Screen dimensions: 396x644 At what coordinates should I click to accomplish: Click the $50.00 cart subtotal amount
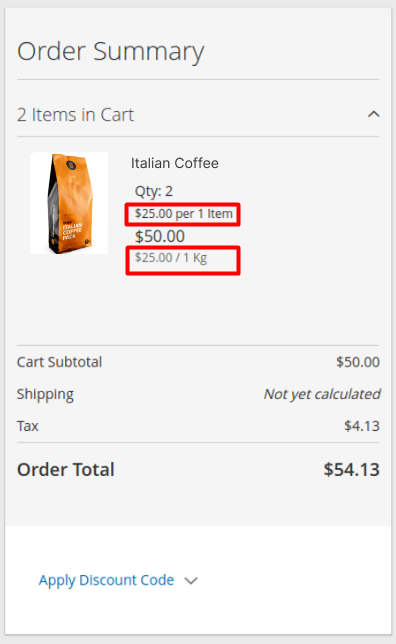(x=358, y=362)
